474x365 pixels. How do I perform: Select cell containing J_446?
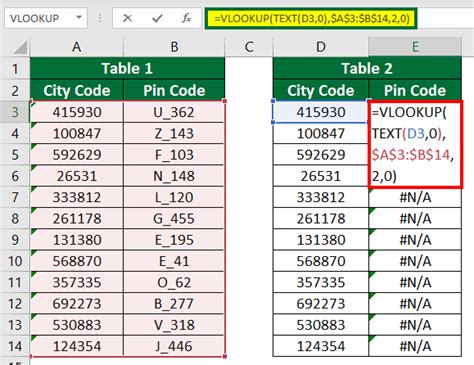click(174, 346)
